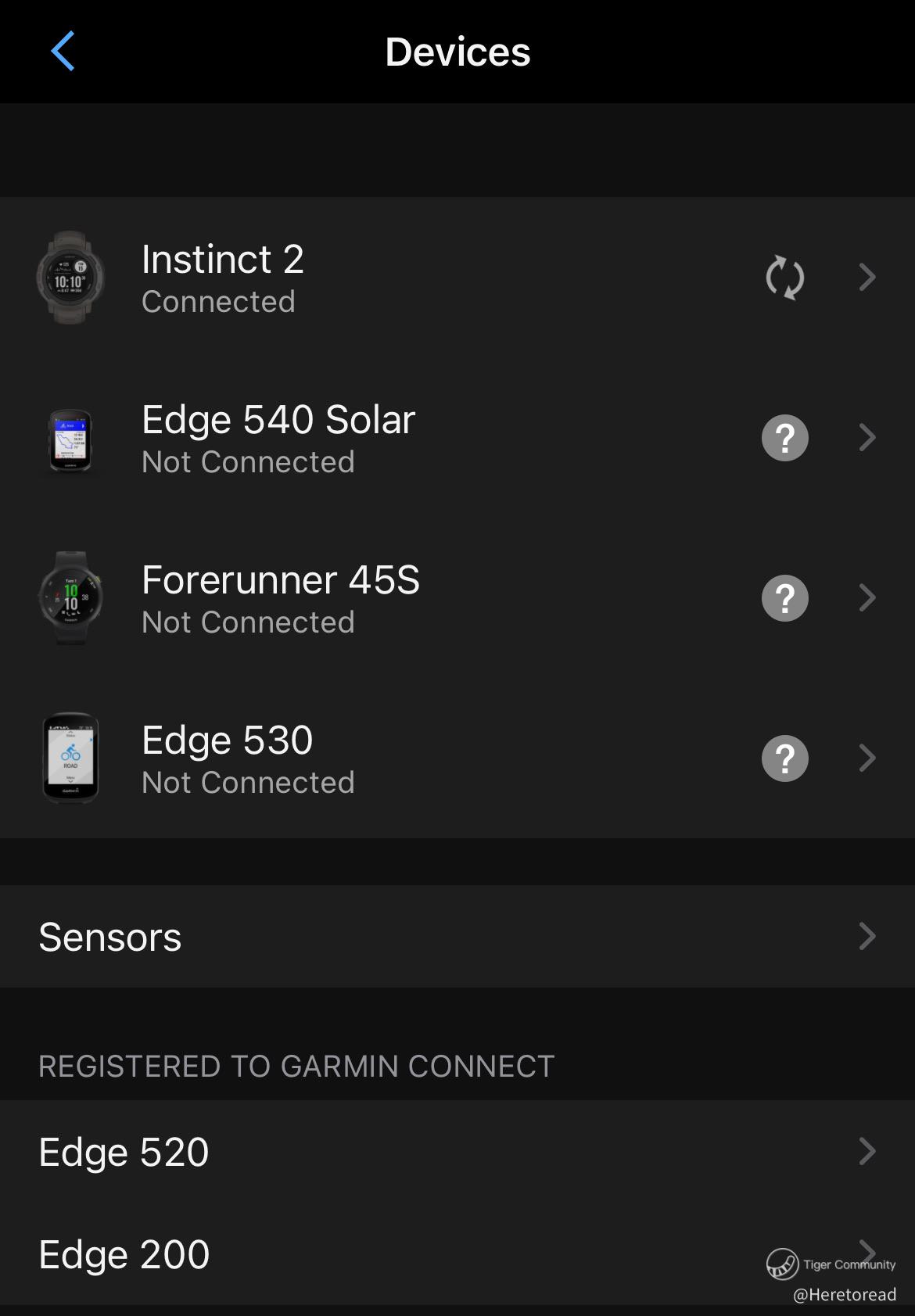
Task: Select the registered Edge 520 entry
Action: (x=124, y=1152)
